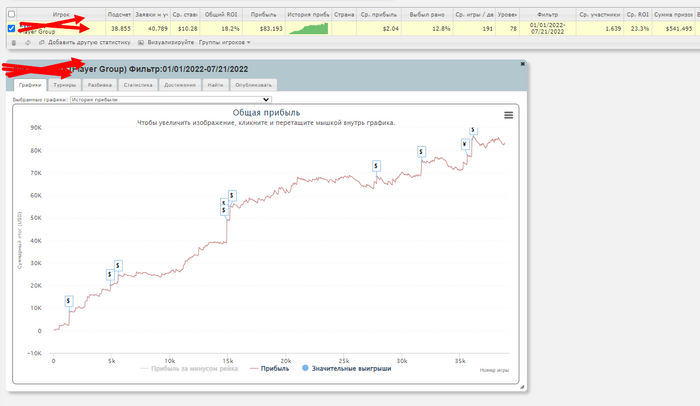Click the 'Общая прибыль' chart title
700x406 pixels.
coord(266,113)
